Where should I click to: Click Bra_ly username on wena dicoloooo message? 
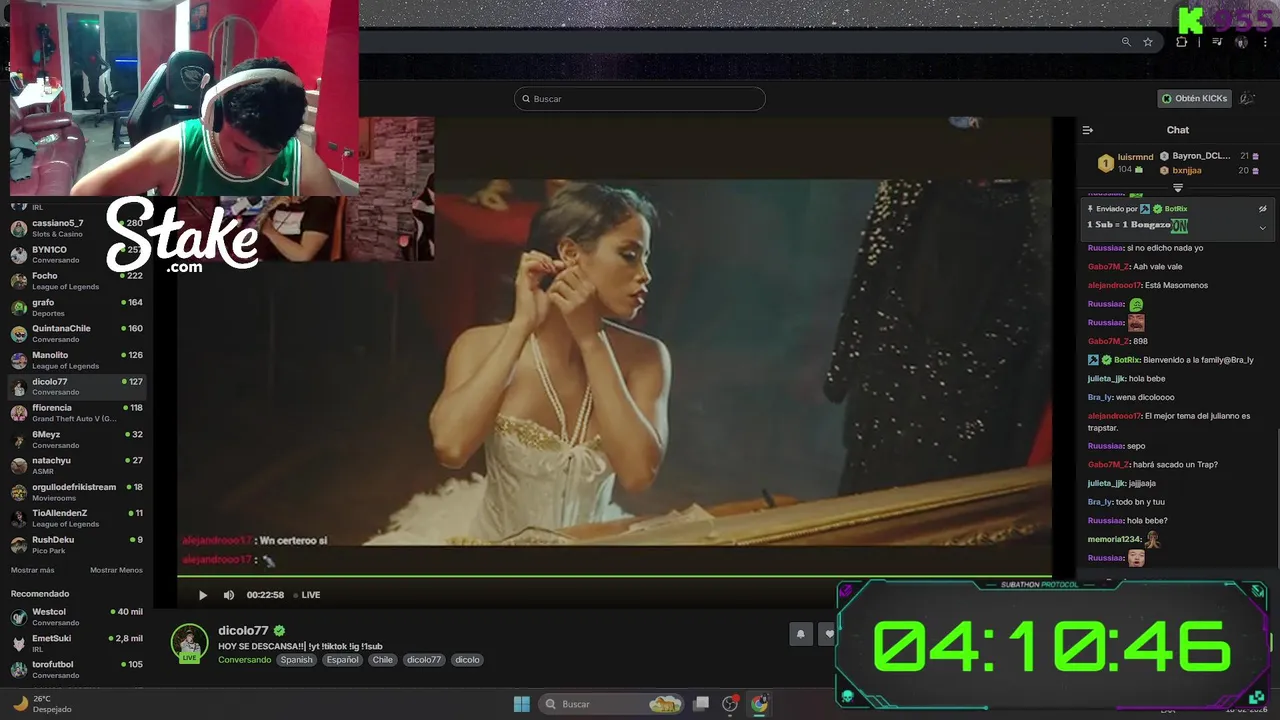(x=1099, y=397)
